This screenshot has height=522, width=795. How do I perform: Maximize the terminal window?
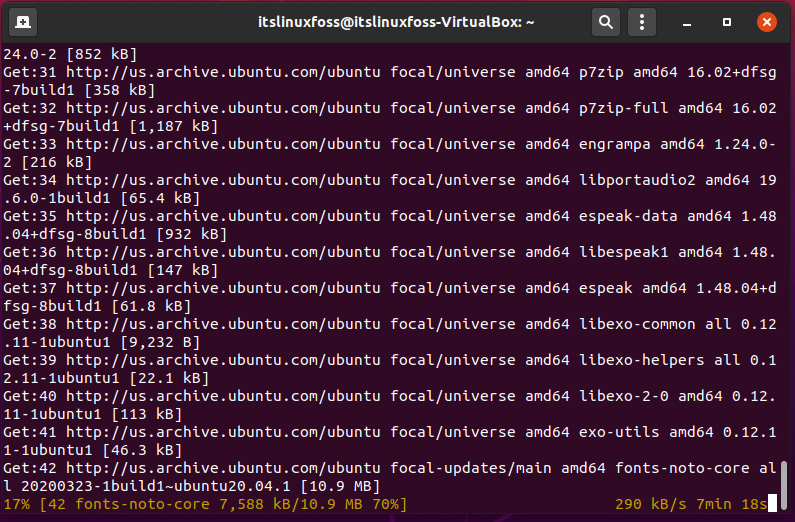click(x=727, y=22)
